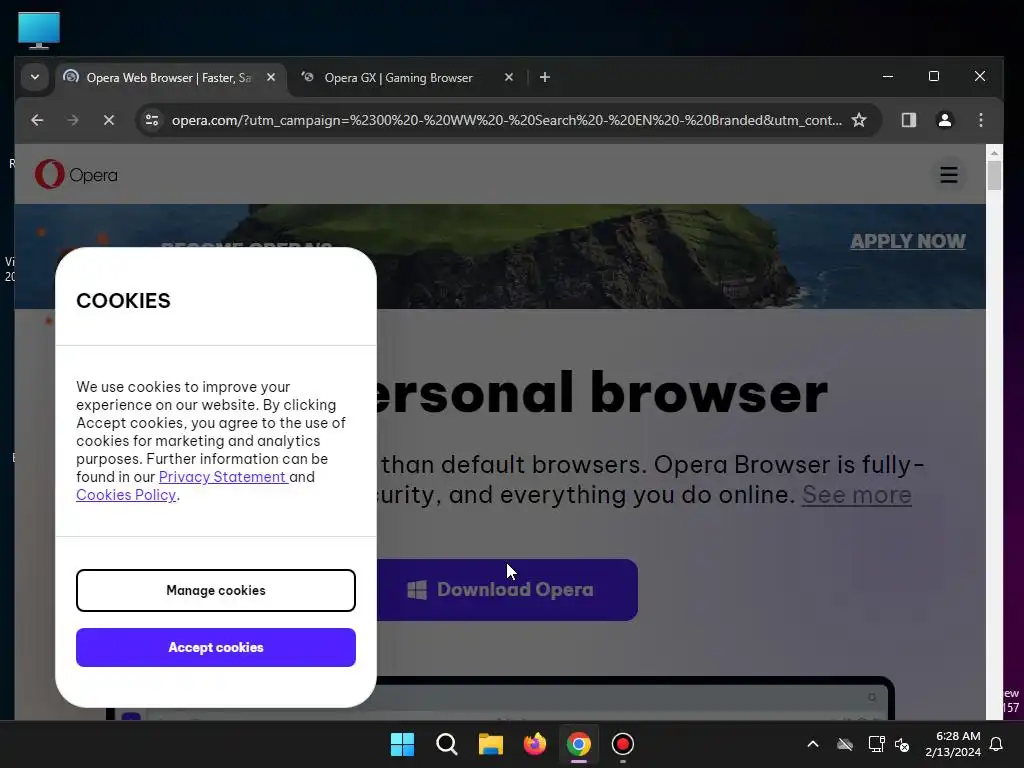Click Manage cookies button
Viewport: 1024px width, 768px height.
click(x=216, y=590)
